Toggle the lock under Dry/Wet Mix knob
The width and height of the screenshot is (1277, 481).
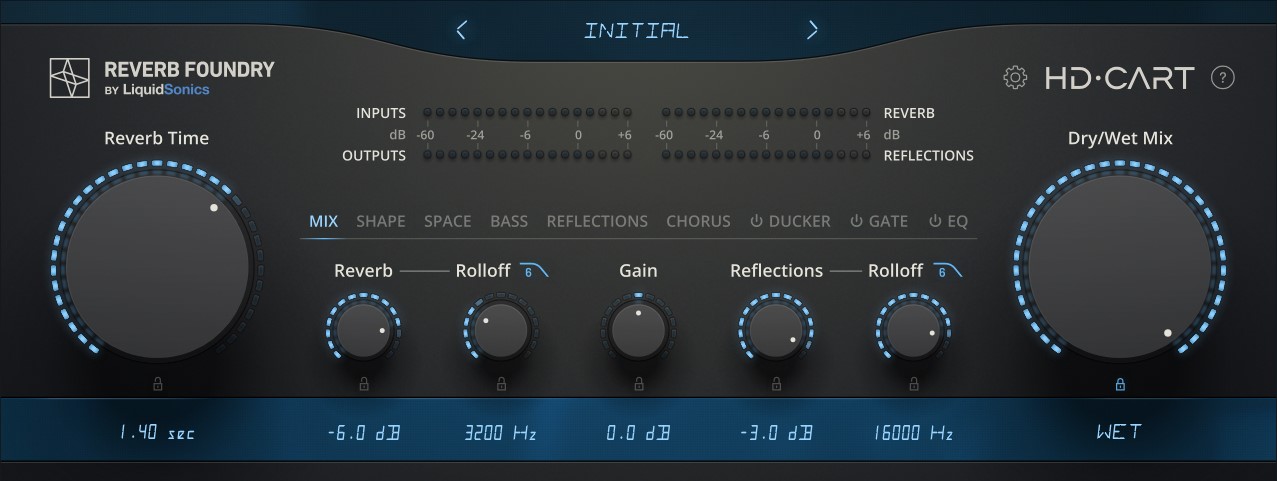1120,383
